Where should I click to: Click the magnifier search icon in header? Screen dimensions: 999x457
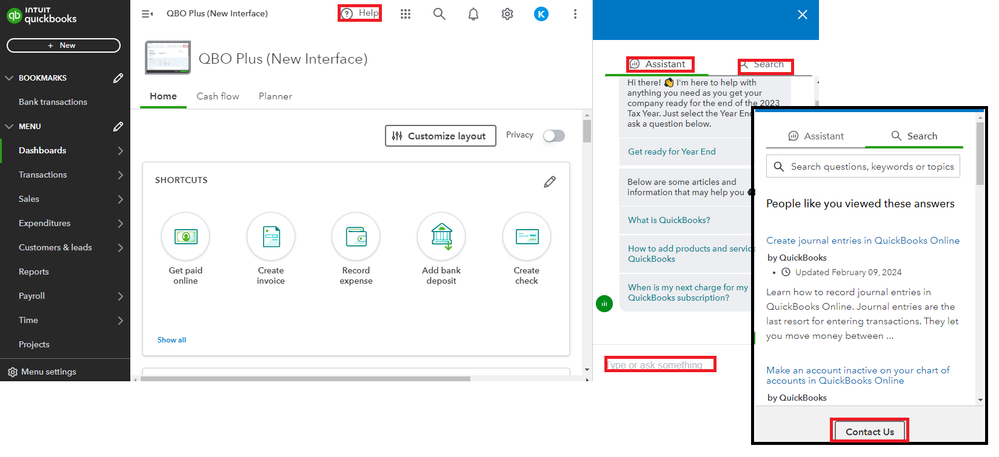(439, 13)
